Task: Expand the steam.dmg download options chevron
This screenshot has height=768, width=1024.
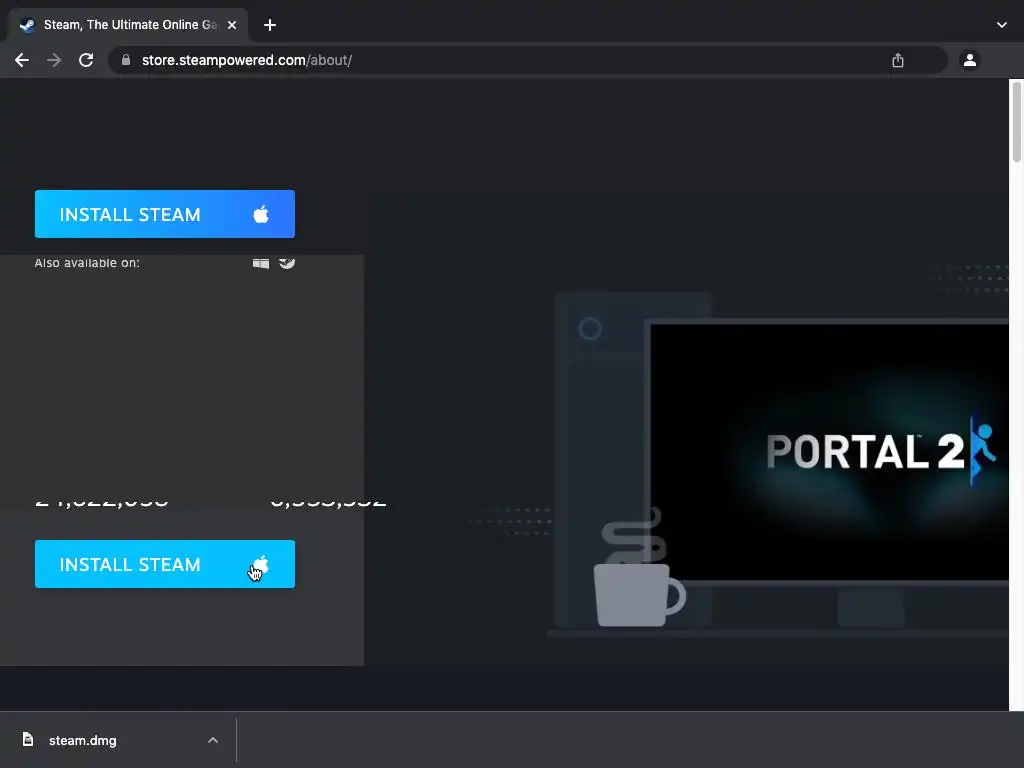Action: [213, 740]
